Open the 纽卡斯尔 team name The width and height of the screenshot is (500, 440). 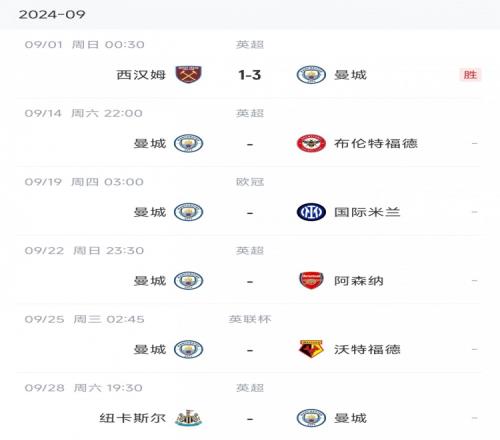click(133, 418)
